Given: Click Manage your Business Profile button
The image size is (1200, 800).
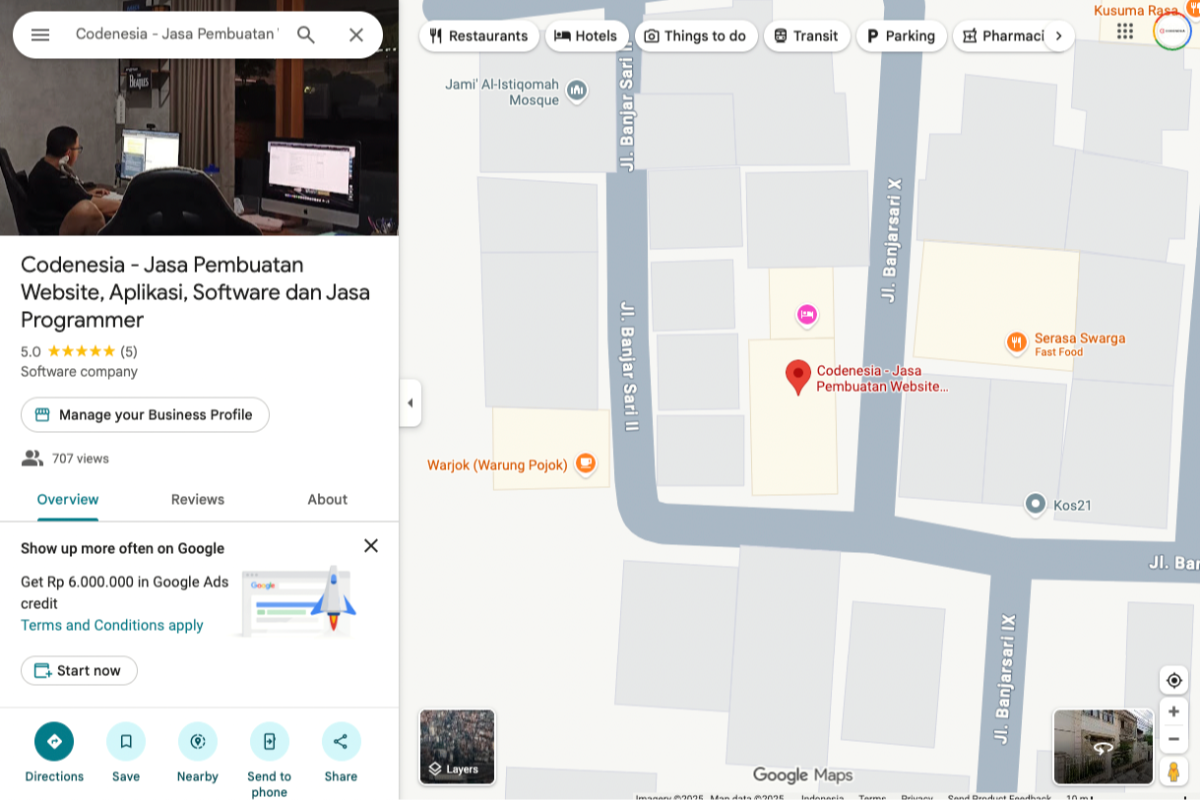Looking at the screenshot, I should (x=145, y=415).
